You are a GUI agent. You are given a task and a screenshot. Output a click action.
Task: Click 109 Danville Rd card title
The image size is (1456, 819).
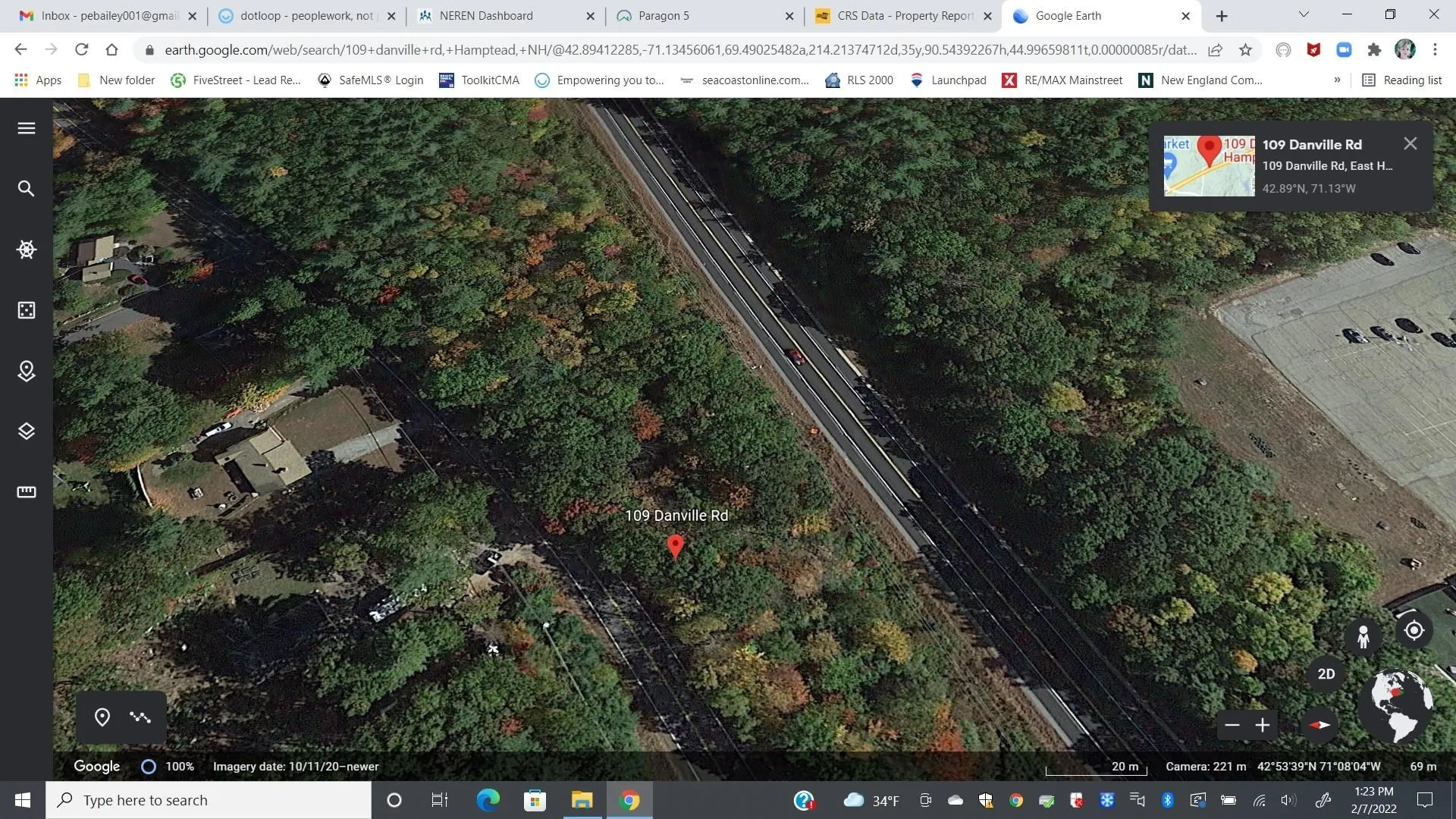[x=1312, y=145]
